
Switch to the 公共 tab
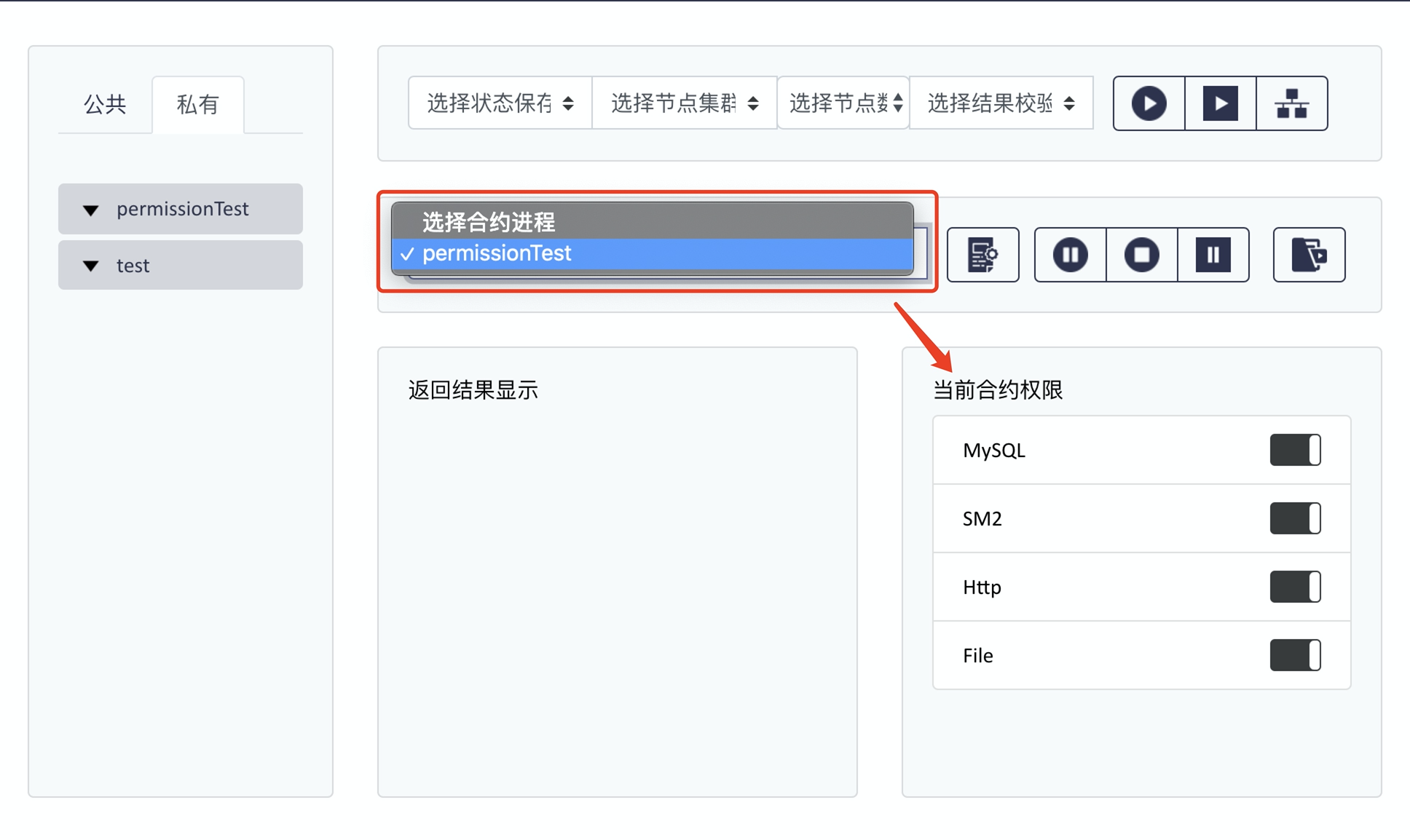(x=105, y=105)
